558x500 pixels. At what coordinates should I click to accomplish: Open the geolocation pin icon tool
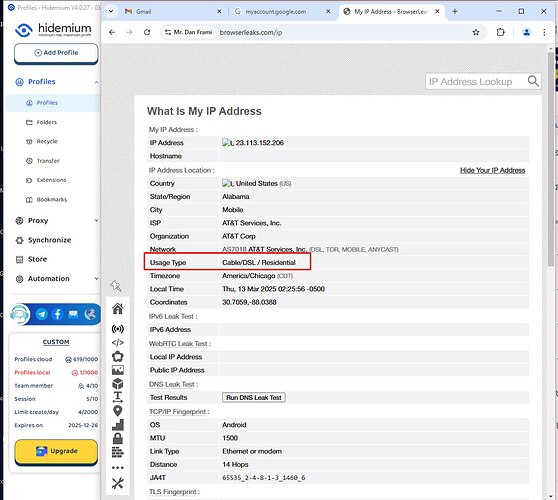coord(117,411)
